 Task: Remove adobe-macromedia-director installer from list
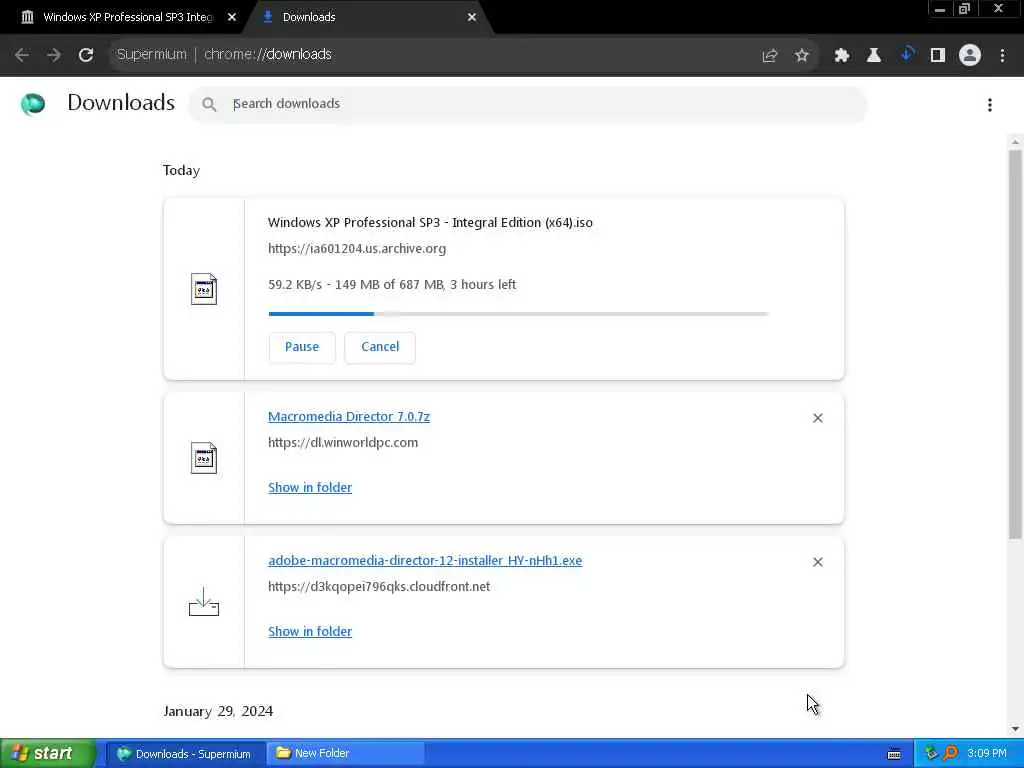[x=818, y=562]
